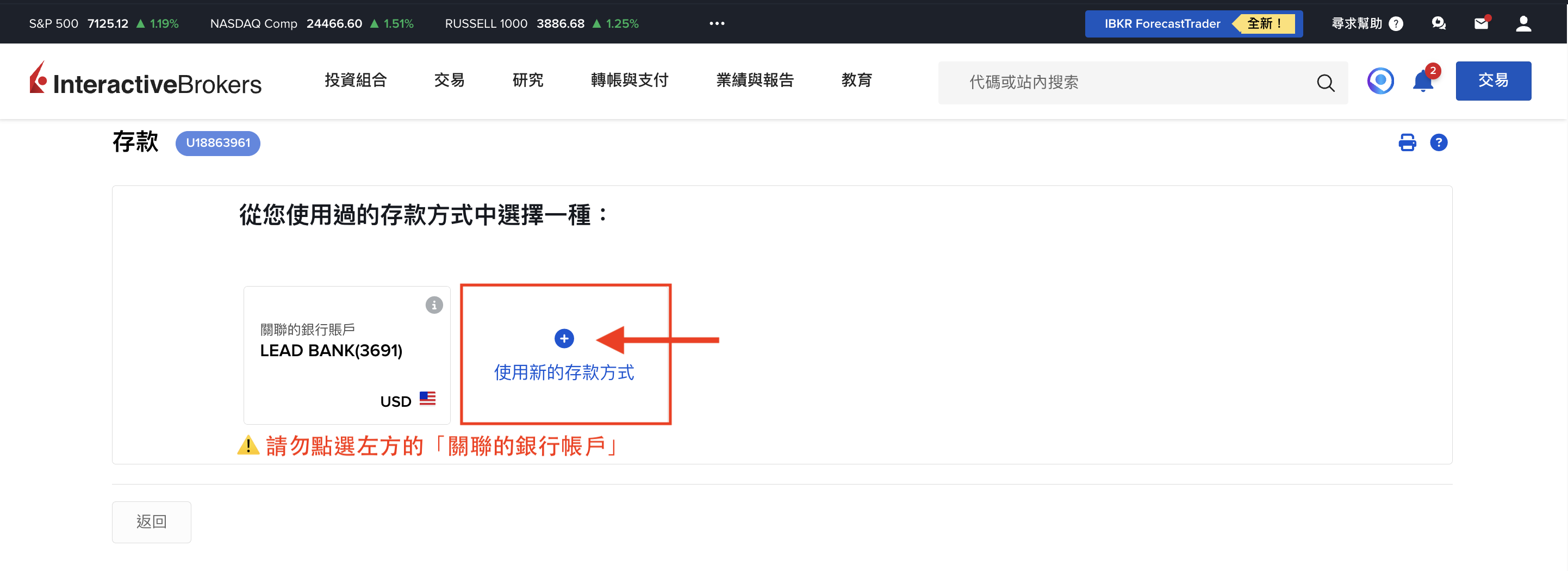Viewport: 1568px width, 571px height.
Task: Expand the market ticker ellipsis menu
Action: click(717, 24)
